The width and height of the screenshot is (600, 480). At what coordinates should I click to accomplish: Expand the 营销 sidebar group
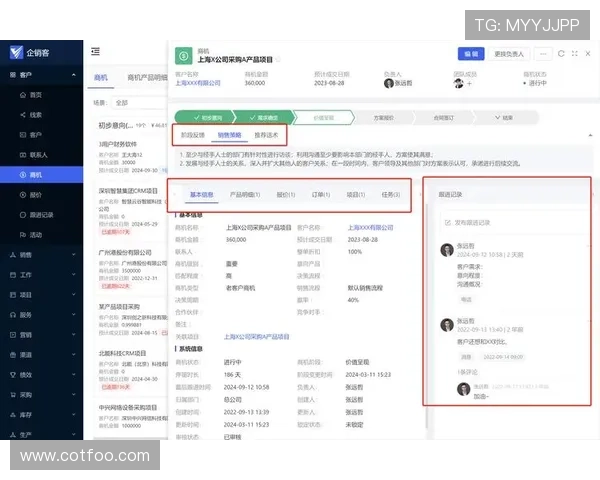(x=73, y=335)
